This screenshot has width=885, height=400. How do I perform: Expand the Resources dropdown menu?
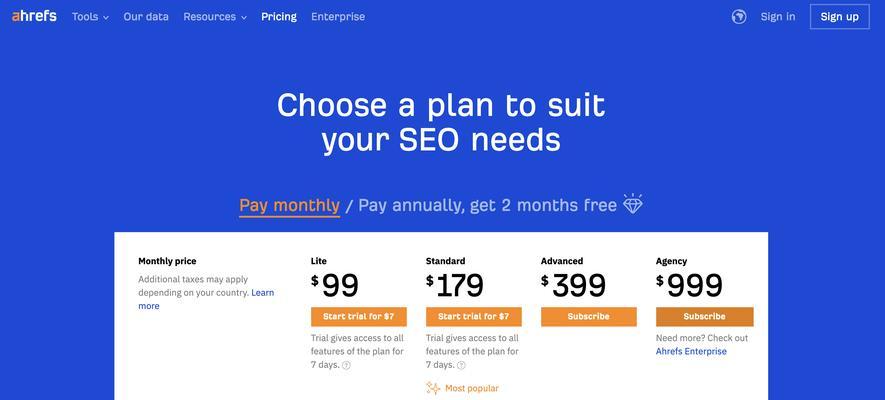(x=215, y=17)
